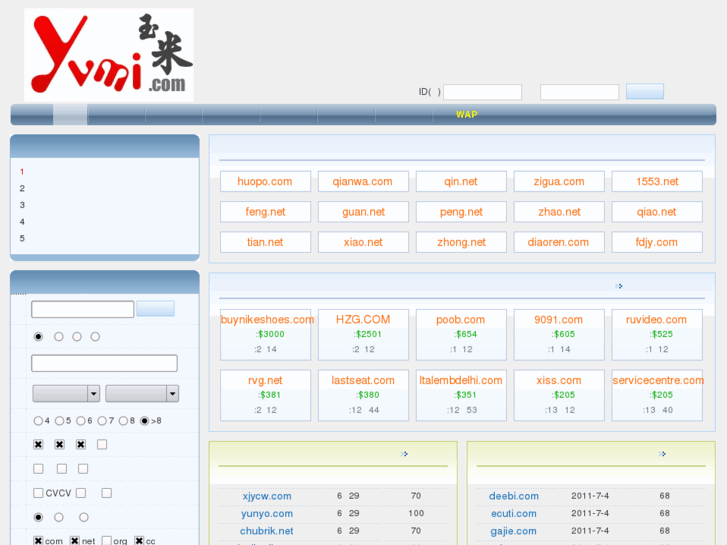The height and width of the screenshot is (545, 727).
Task: Open lastseat.com auction listing
Action: [x=363, y=380]
